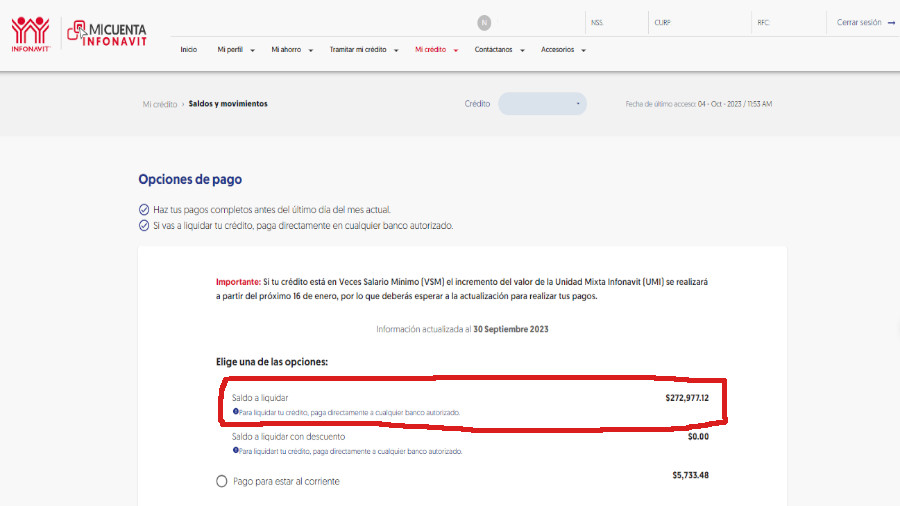900x506 pixels.
Task: Click the Cerrar sesión arrow icon
Action: coord(891,22)
